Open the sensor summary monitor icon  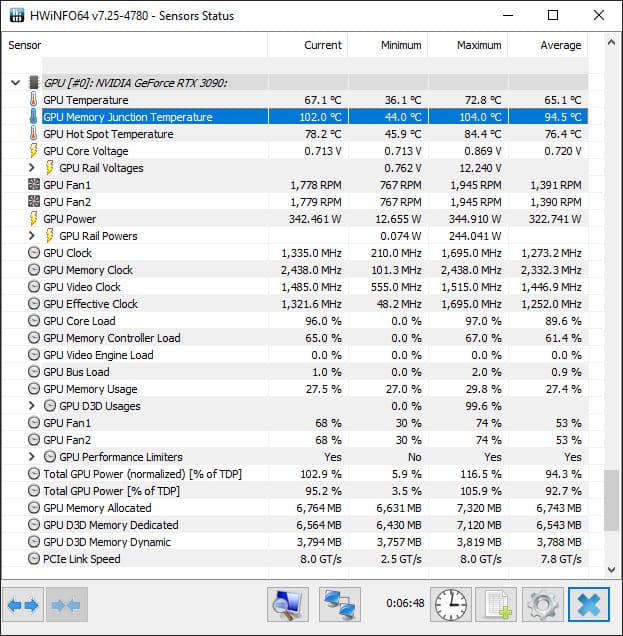[288, 604]
